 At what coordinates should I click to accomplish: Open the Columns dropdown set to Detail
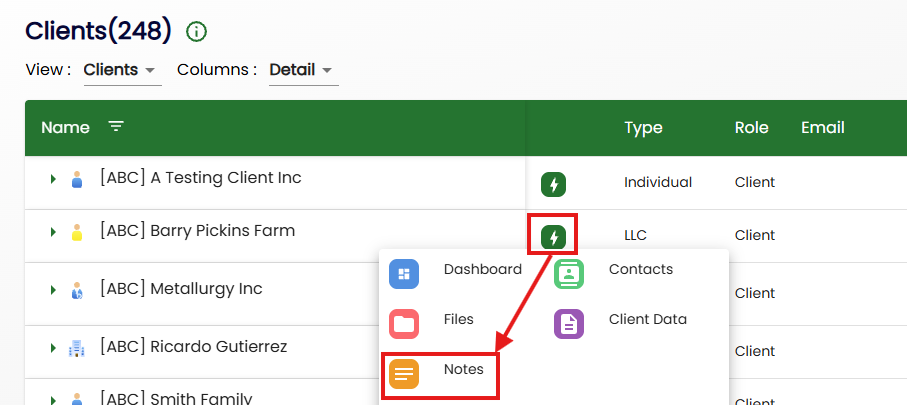click(302, 70)
